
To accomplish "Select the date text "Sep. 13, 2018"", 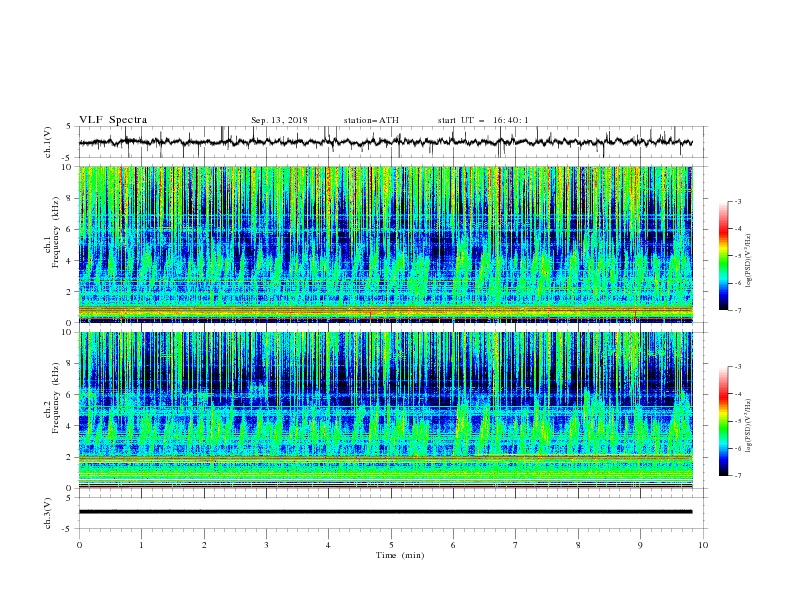I will pos(279,120).
